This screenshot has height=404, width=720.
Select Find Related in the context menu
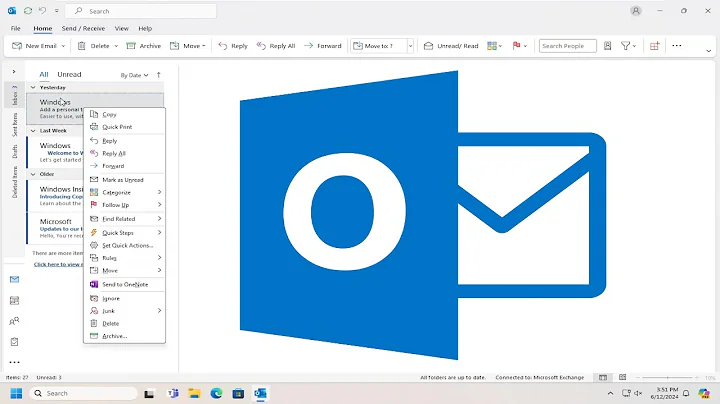coord(124,219)
